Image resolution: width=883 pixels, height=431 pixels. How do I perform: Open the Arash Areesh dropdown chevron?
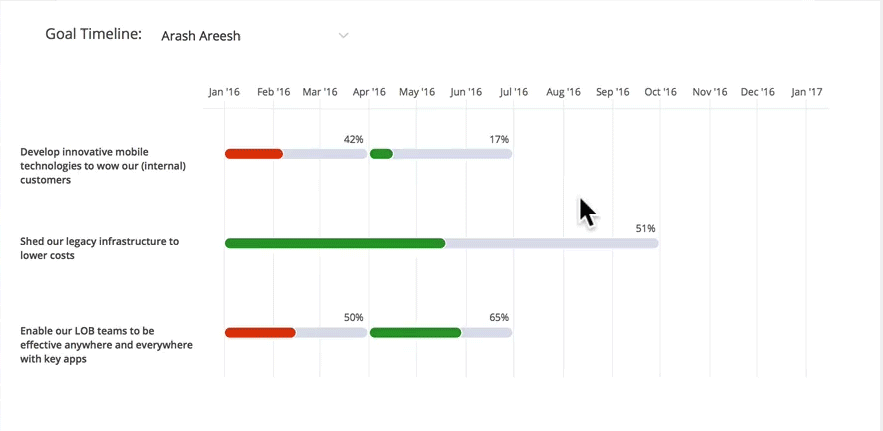(x=343, y=35)
